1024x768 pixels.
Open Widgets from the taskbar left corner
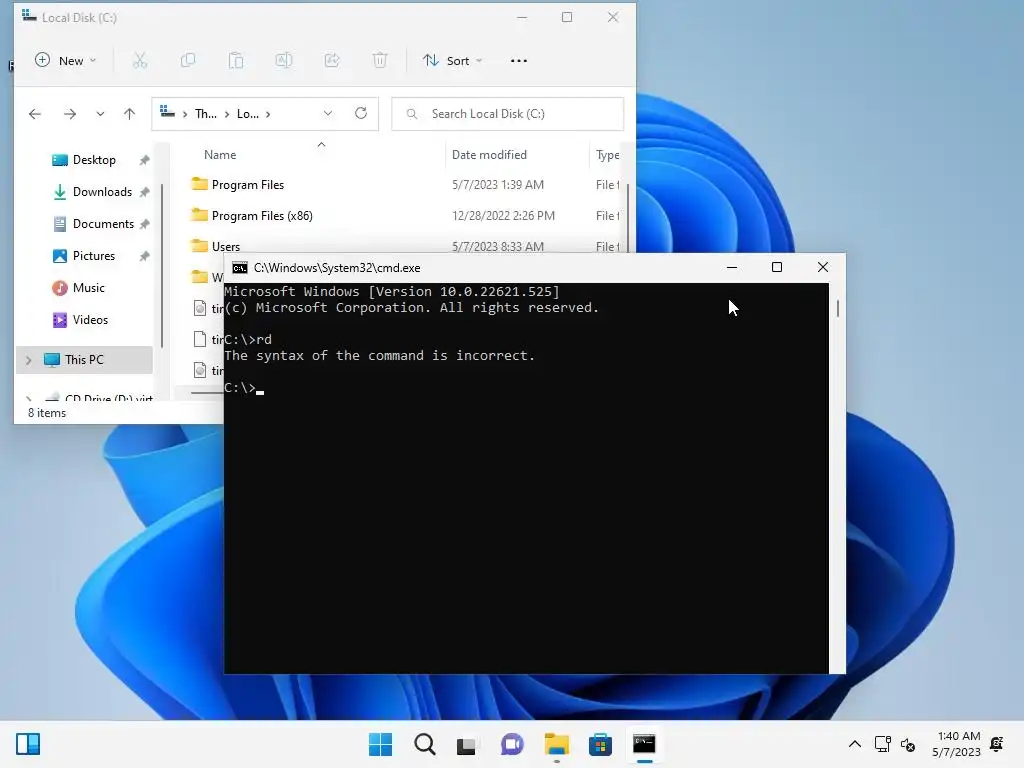[28, 744]
